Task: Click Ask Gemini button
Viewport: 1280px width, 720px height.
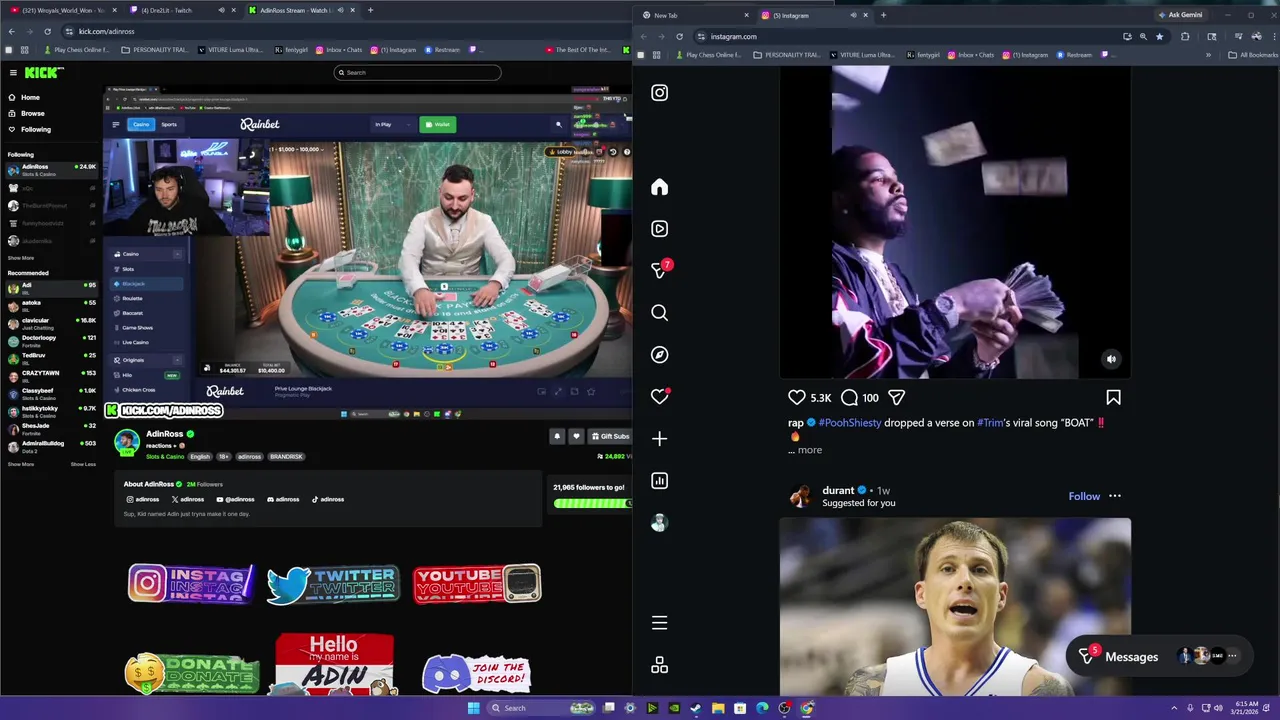Action: (x=1181, y=15)
